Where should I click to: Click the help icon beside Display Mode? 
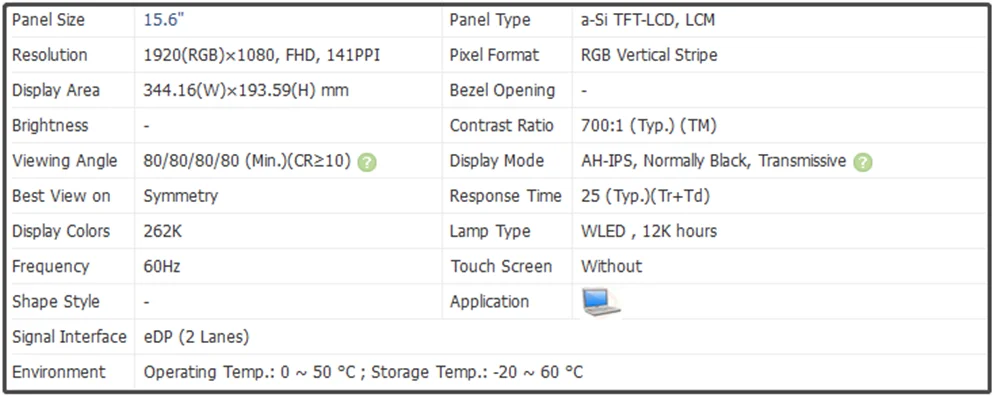(x=862, y=162)
